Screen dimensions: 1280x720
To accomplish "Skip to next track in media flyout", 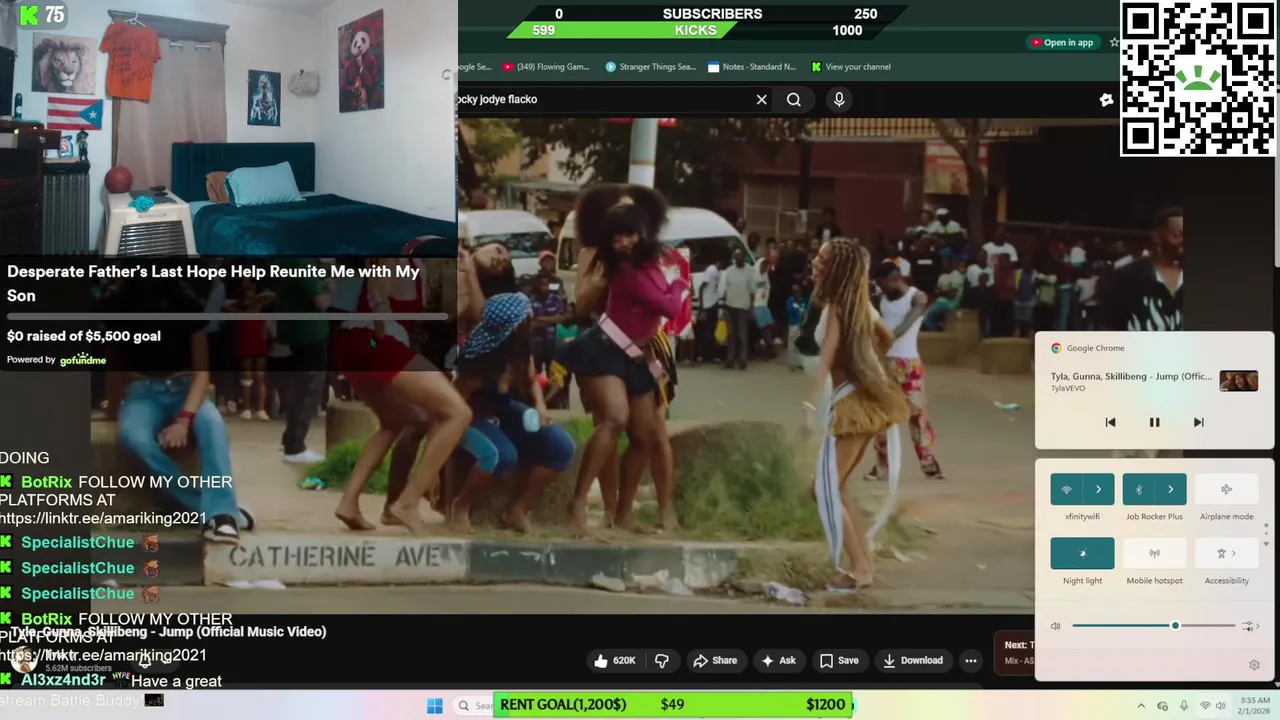I will [x=1198, y=422].
